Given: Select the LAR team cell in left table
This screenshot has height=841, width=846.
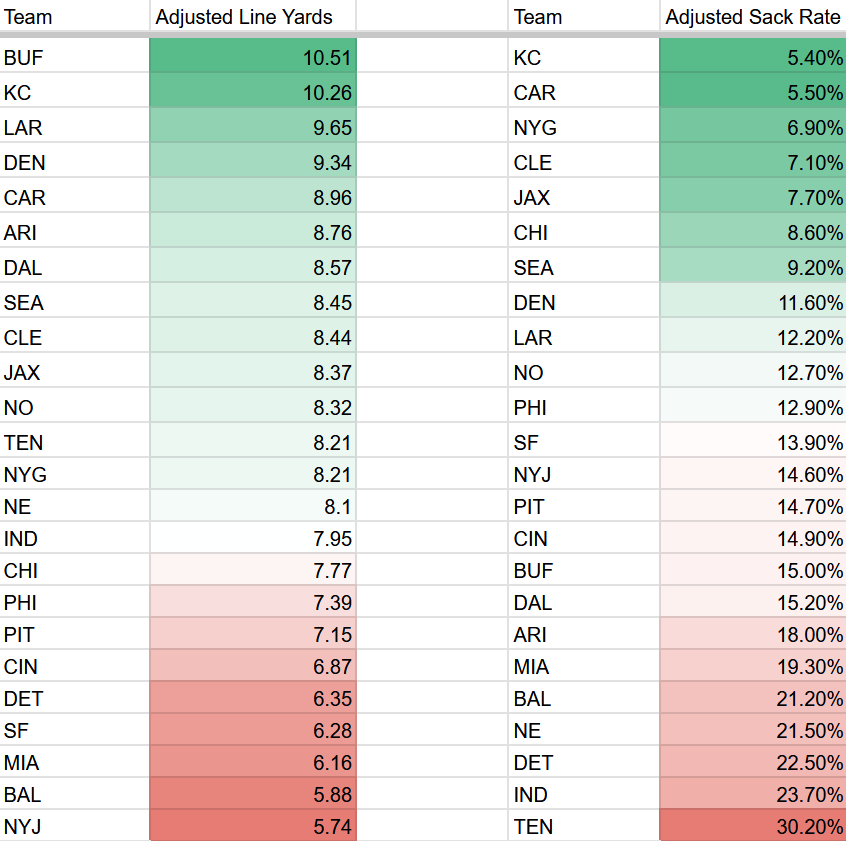Looking at the screenshot, I should tap(75, 128).
